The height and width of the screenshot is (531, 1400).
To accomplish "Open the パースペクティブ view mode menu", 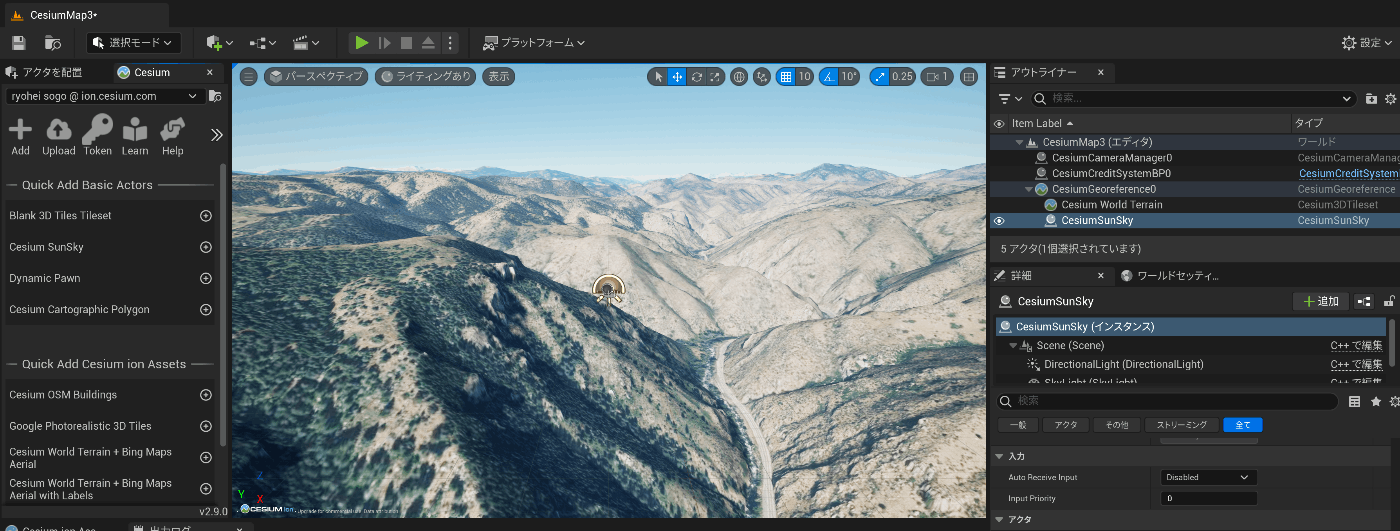I will point(316,76).
